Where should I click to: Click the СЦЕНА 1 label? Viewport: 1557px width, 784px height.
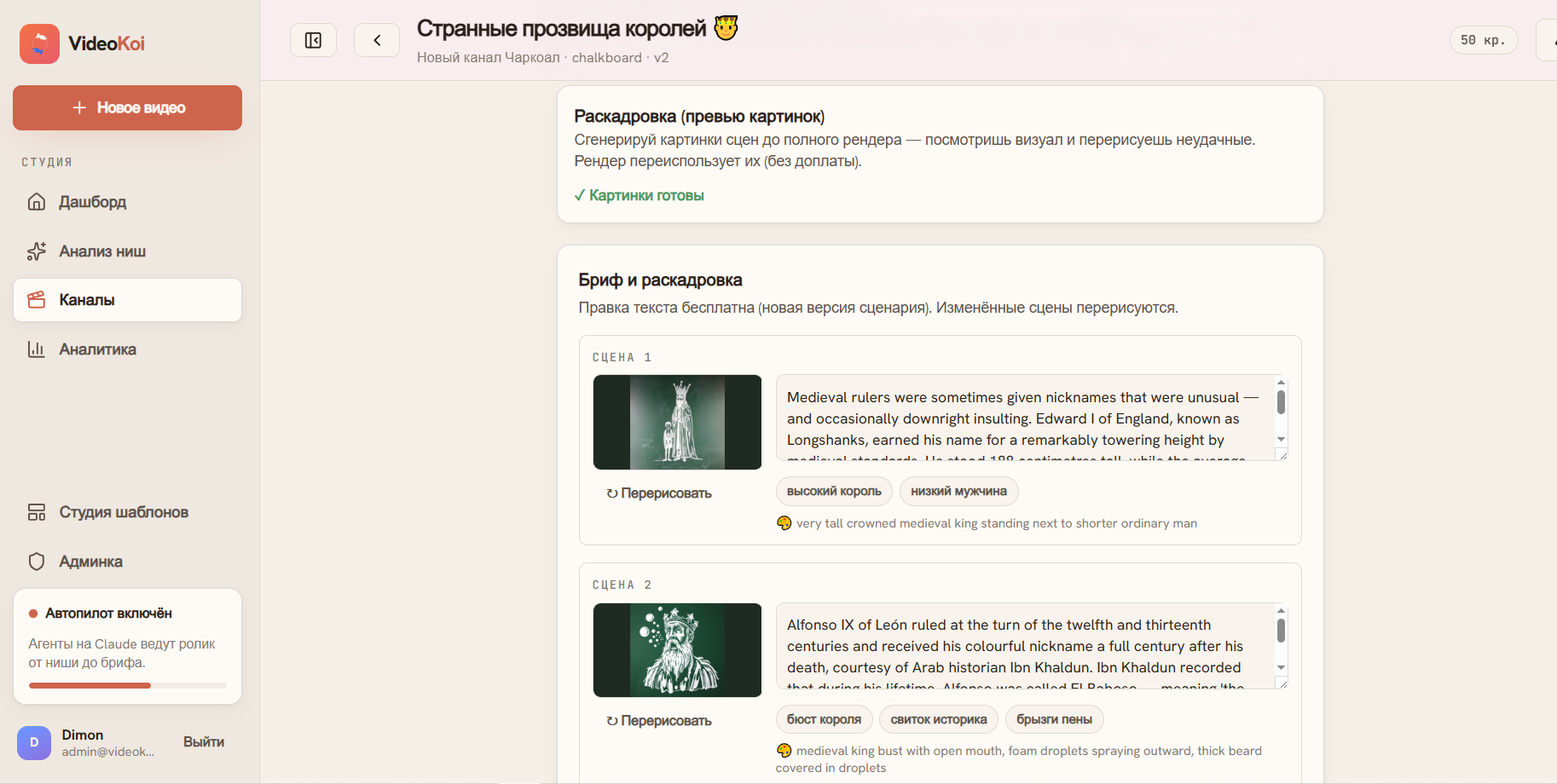pos(622,358)
